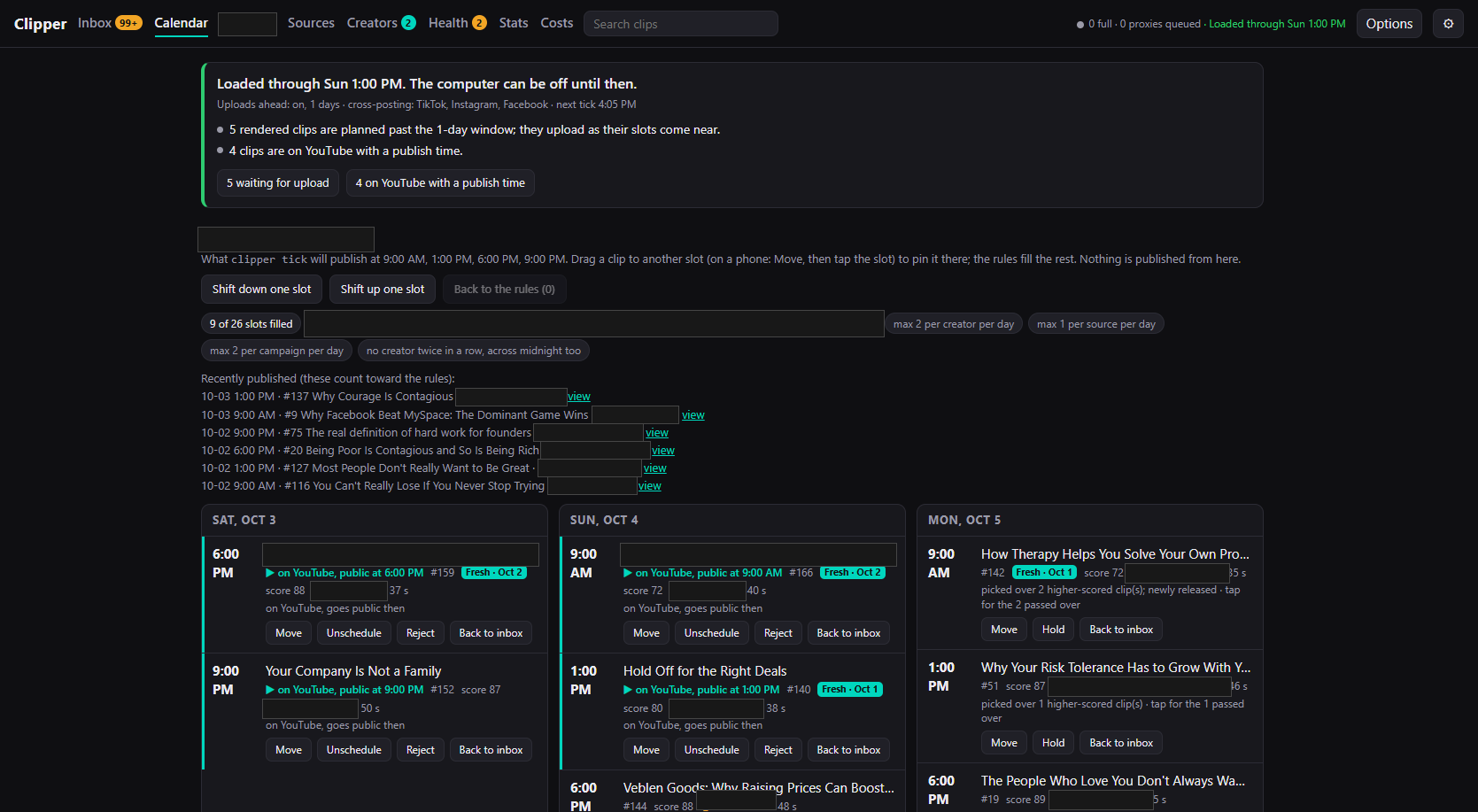The image size is (1478, 812).
Task: Click 4 on YouTube with a publish time
Action: click(440, 182)
